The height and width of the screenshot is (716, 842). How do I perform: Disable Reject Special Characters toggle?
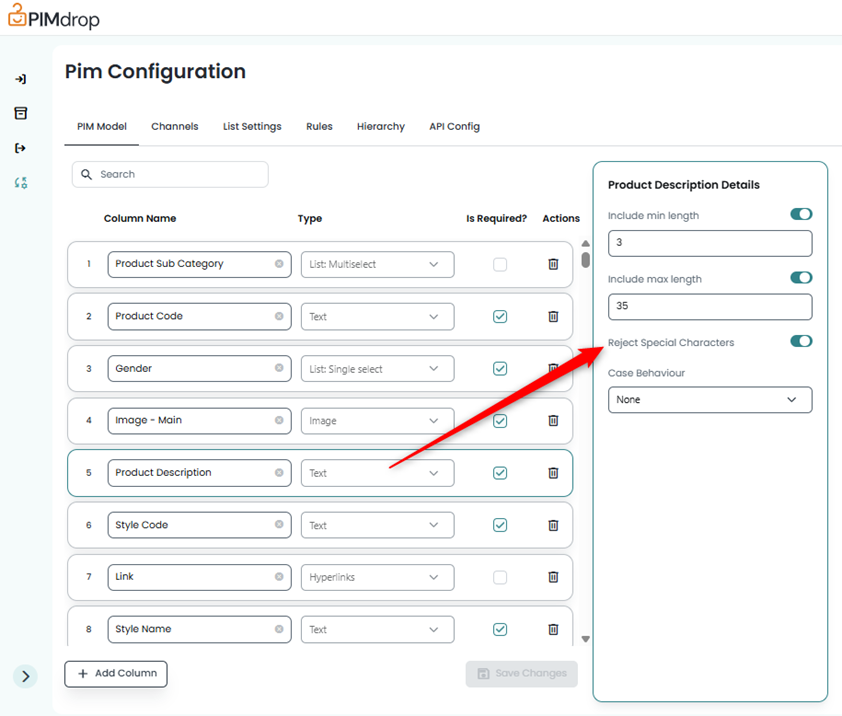800,341
